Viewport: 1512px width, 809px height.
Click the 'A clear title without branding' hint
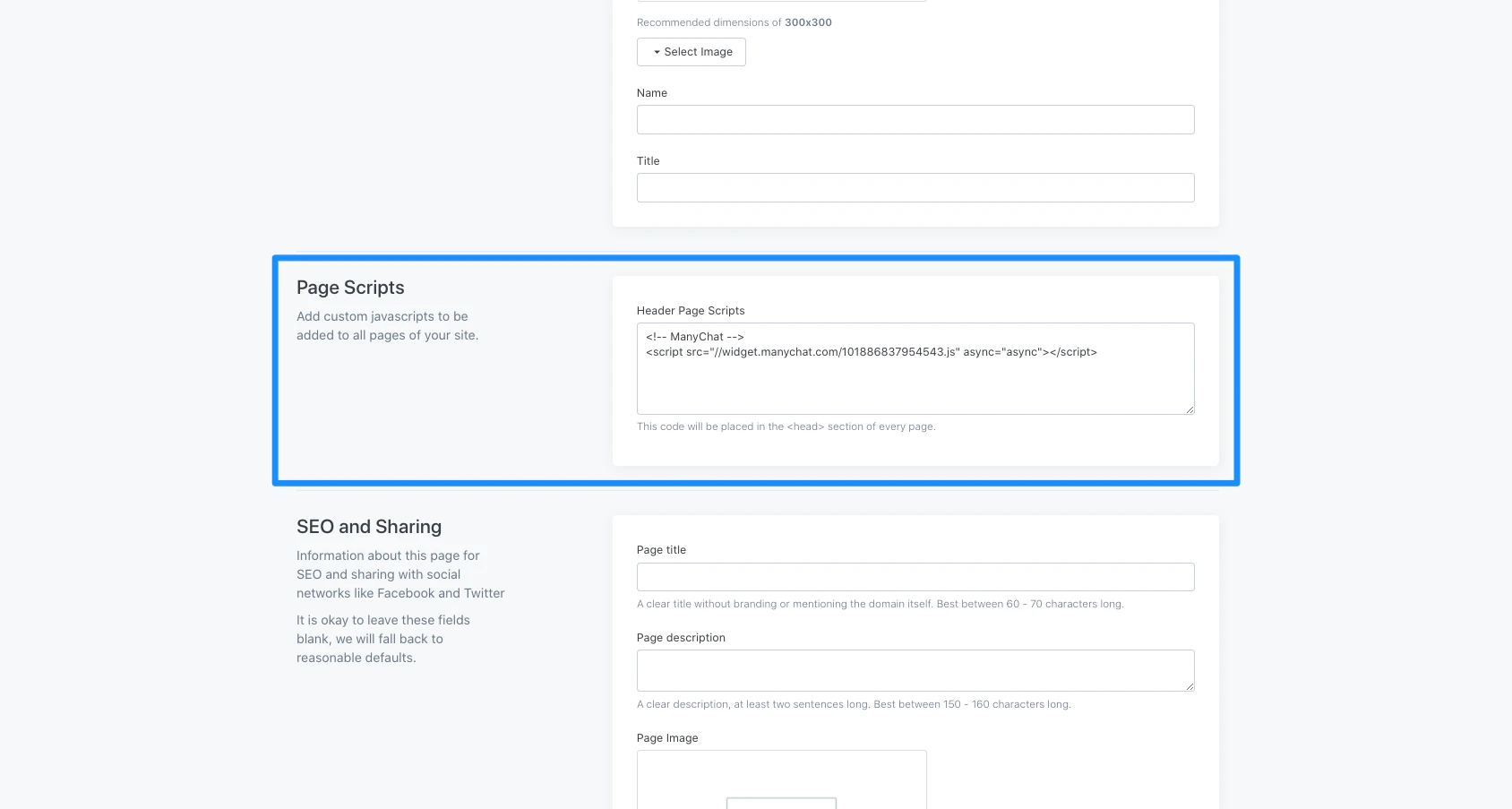(881, 604)
